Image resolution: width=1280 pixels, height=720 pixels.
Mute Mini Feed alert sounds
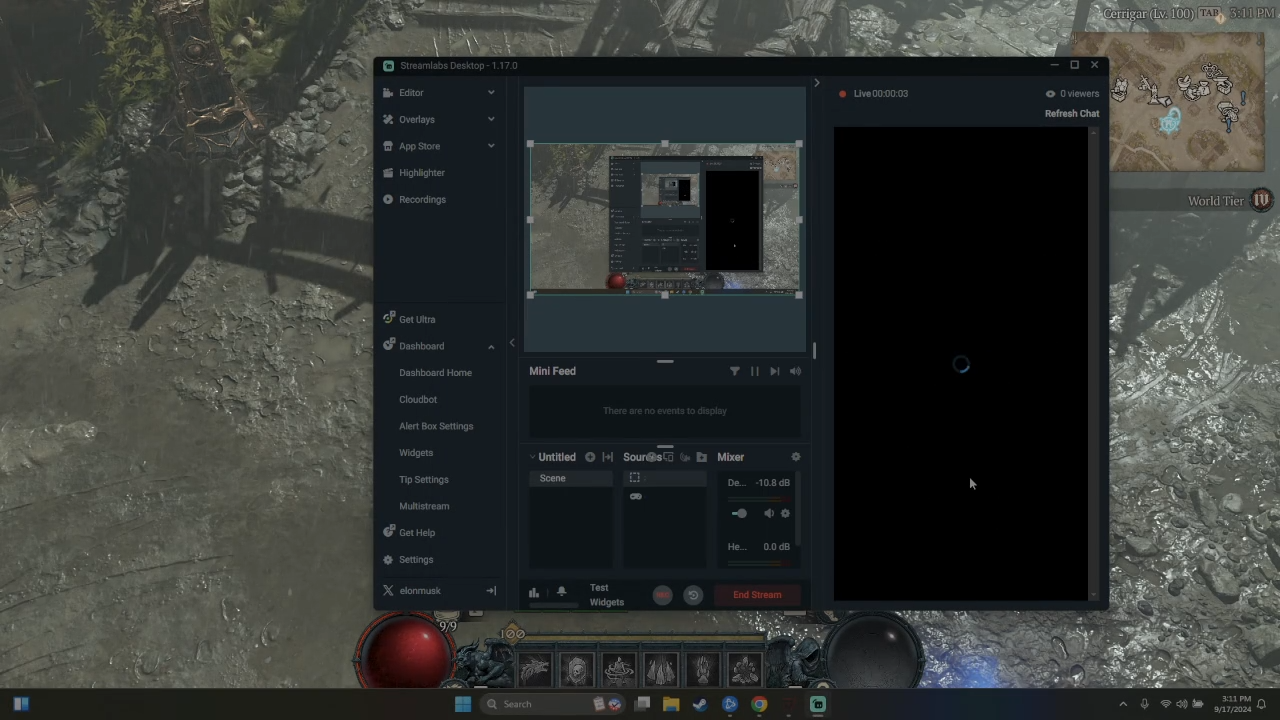(795, 371)
